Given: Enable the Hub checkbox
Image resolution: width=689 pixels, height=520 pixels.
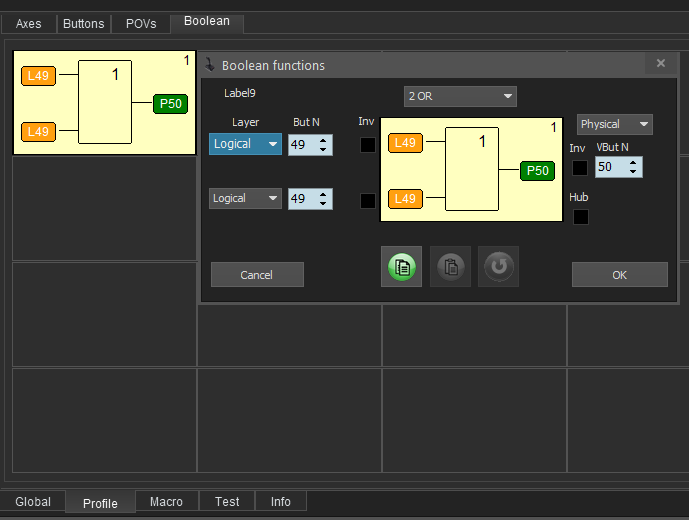Looking at the screenshot, I should (580, 216).
